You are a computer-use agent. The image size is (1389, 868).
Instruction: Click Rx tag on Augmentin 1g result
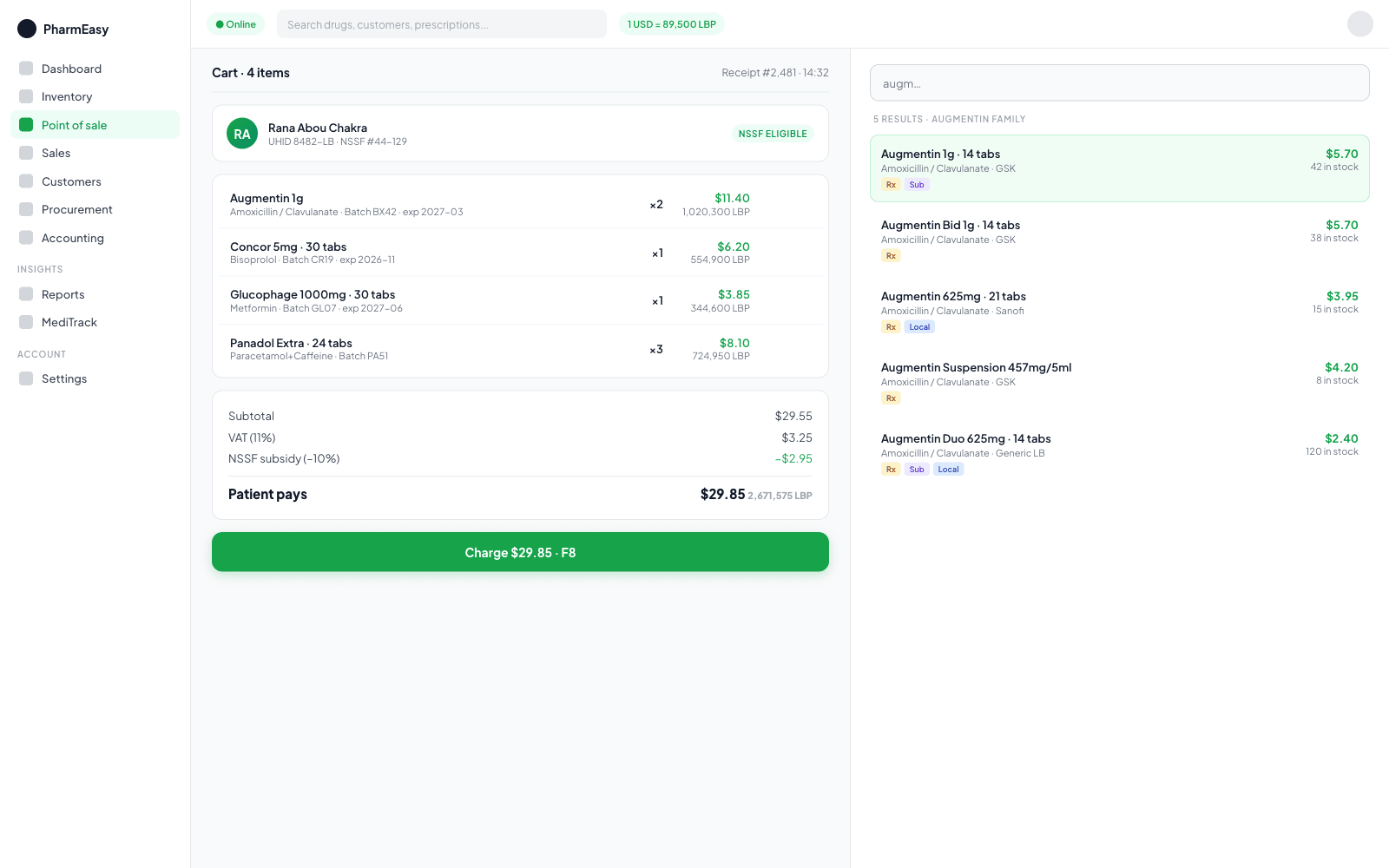[891, 185]
